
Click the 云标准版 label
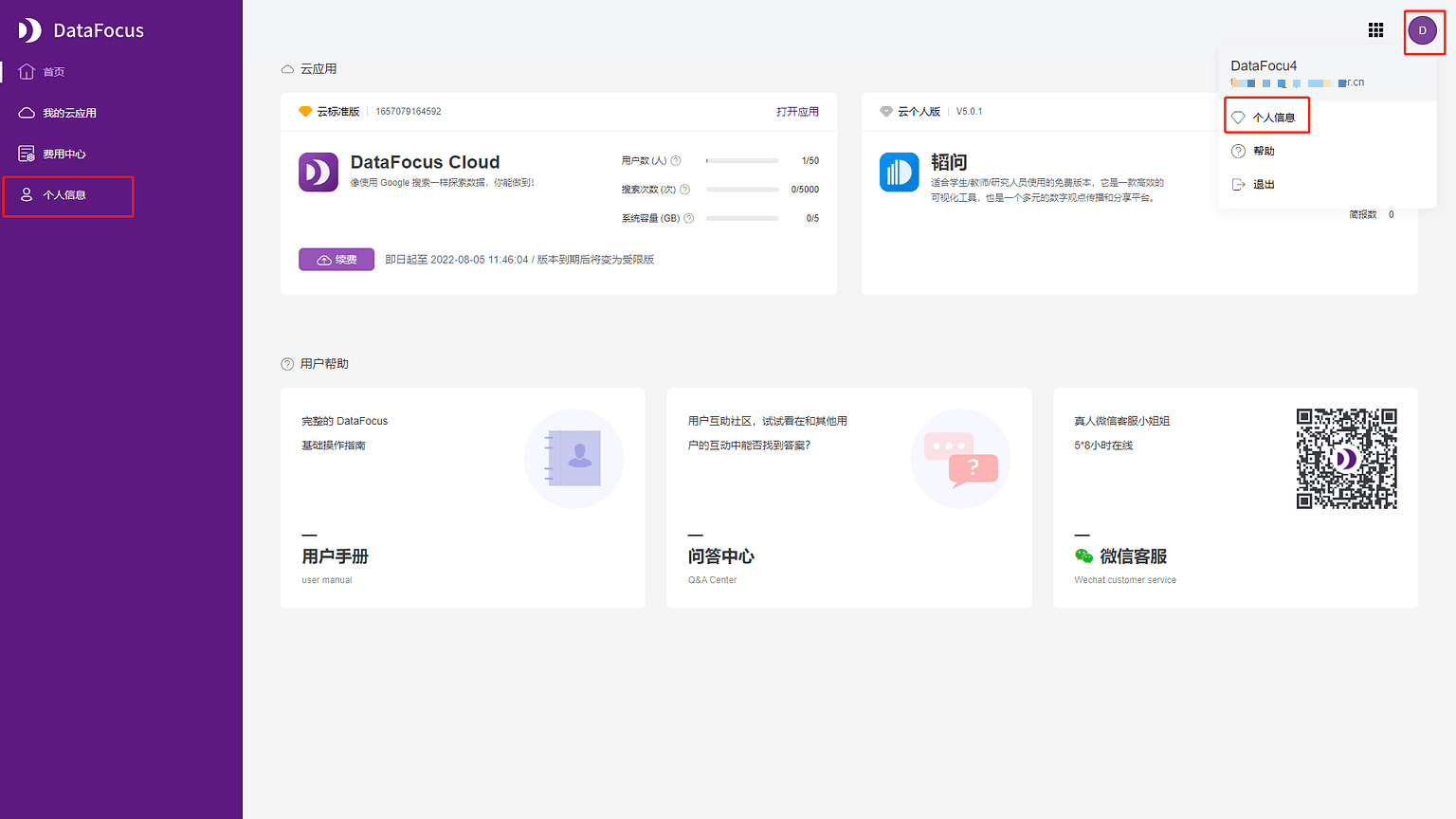click(x=338, y=112)
